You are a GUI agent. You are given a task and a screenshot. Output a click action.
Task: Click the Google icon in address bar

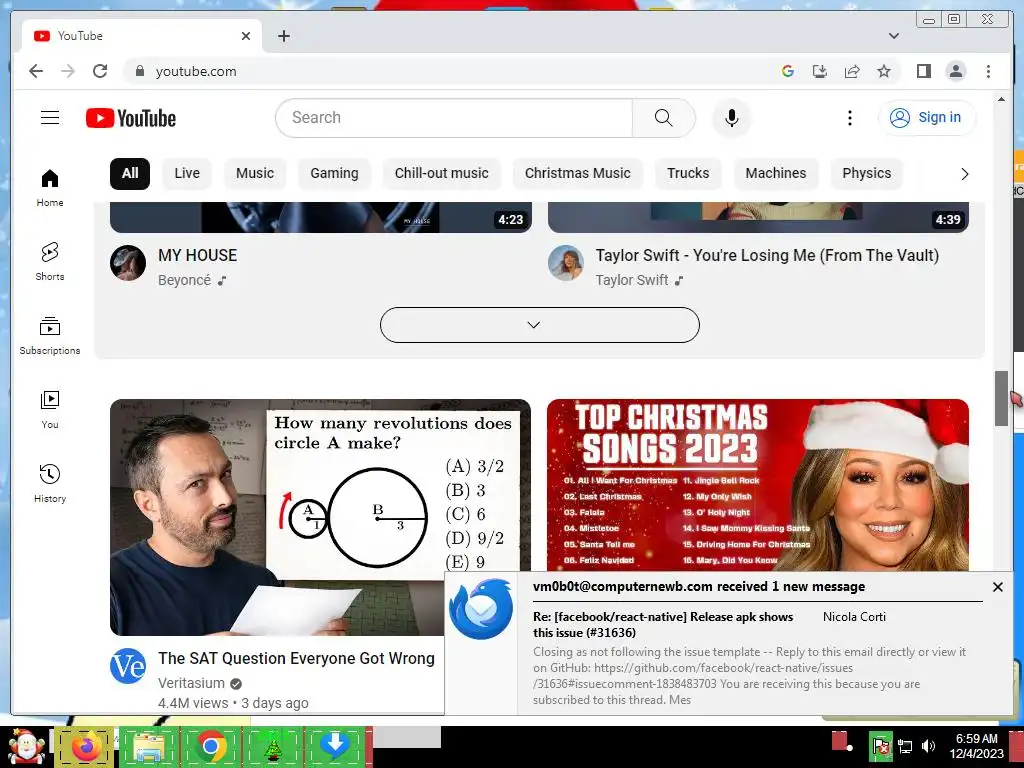(x=788, y=71)
